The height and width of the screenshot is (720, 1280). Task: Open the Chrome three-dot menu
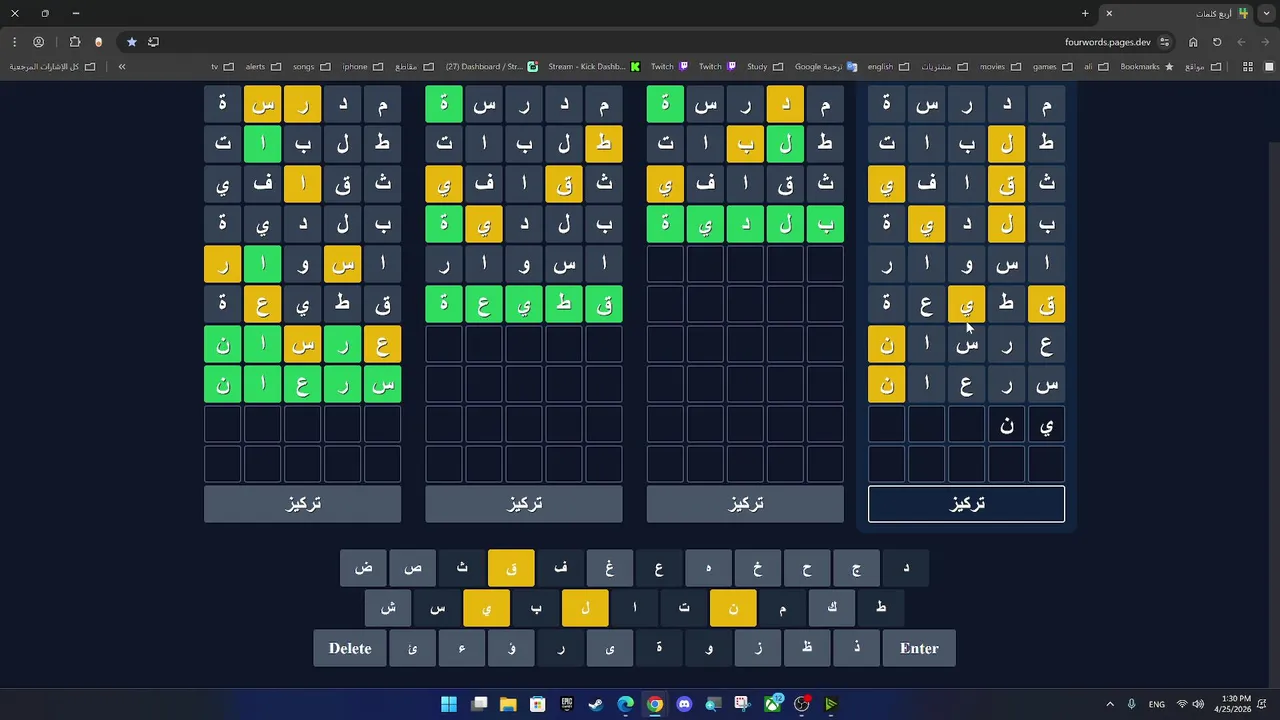14,42
